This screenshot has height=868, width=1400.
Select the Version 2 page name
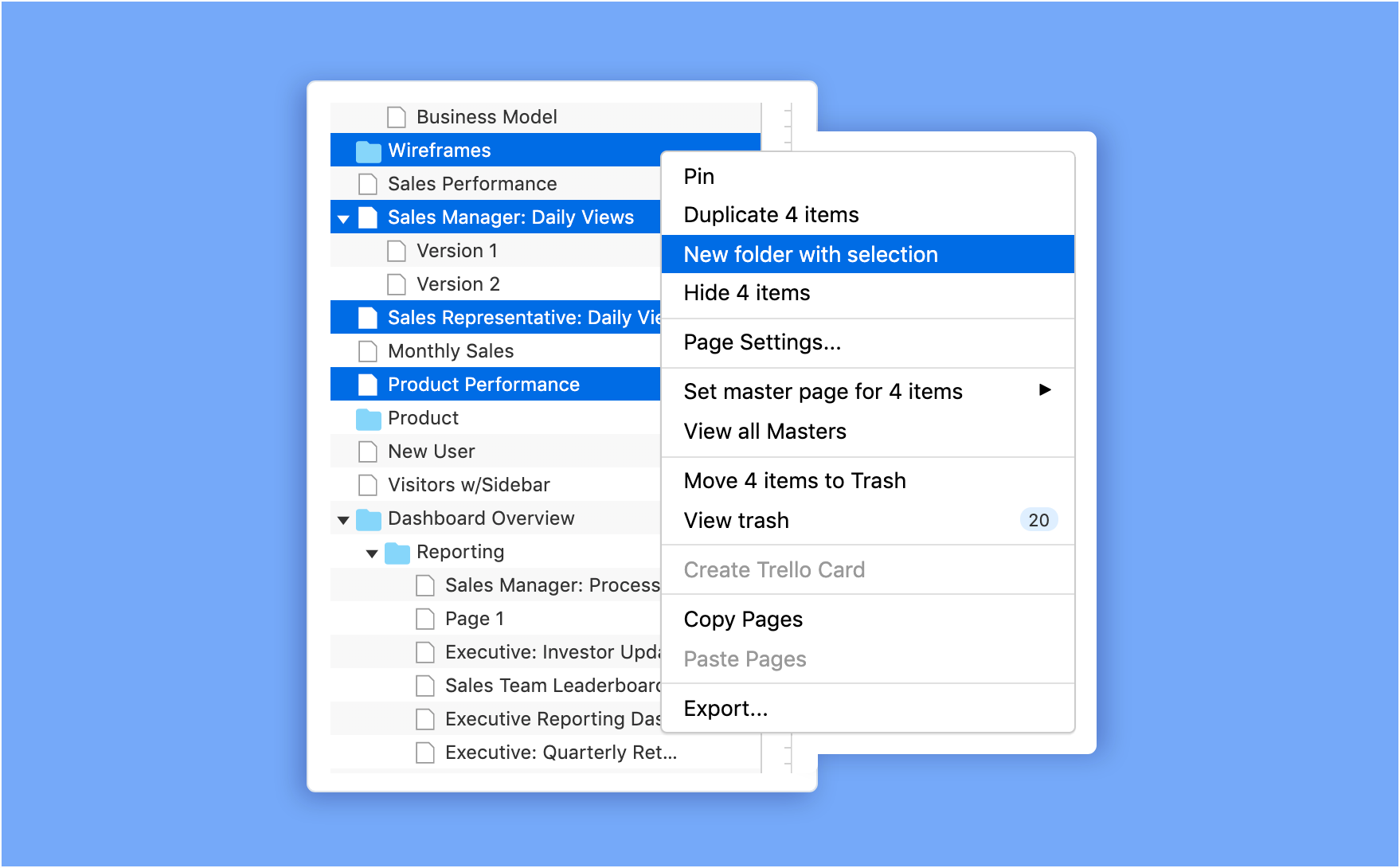[458, 284]
